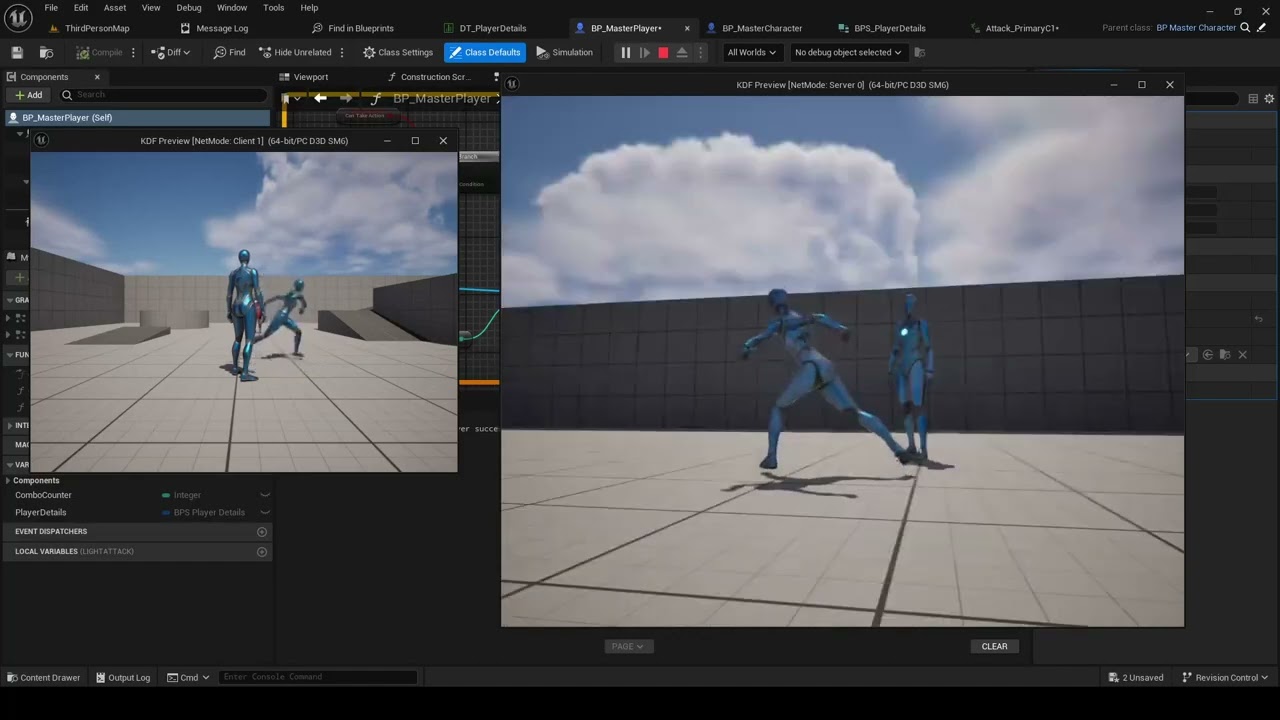Switch to Attack_PrimaryC1 tab
This screenshot has height=720, width=1280.
pyautogui.click(x=1022, y=28)
